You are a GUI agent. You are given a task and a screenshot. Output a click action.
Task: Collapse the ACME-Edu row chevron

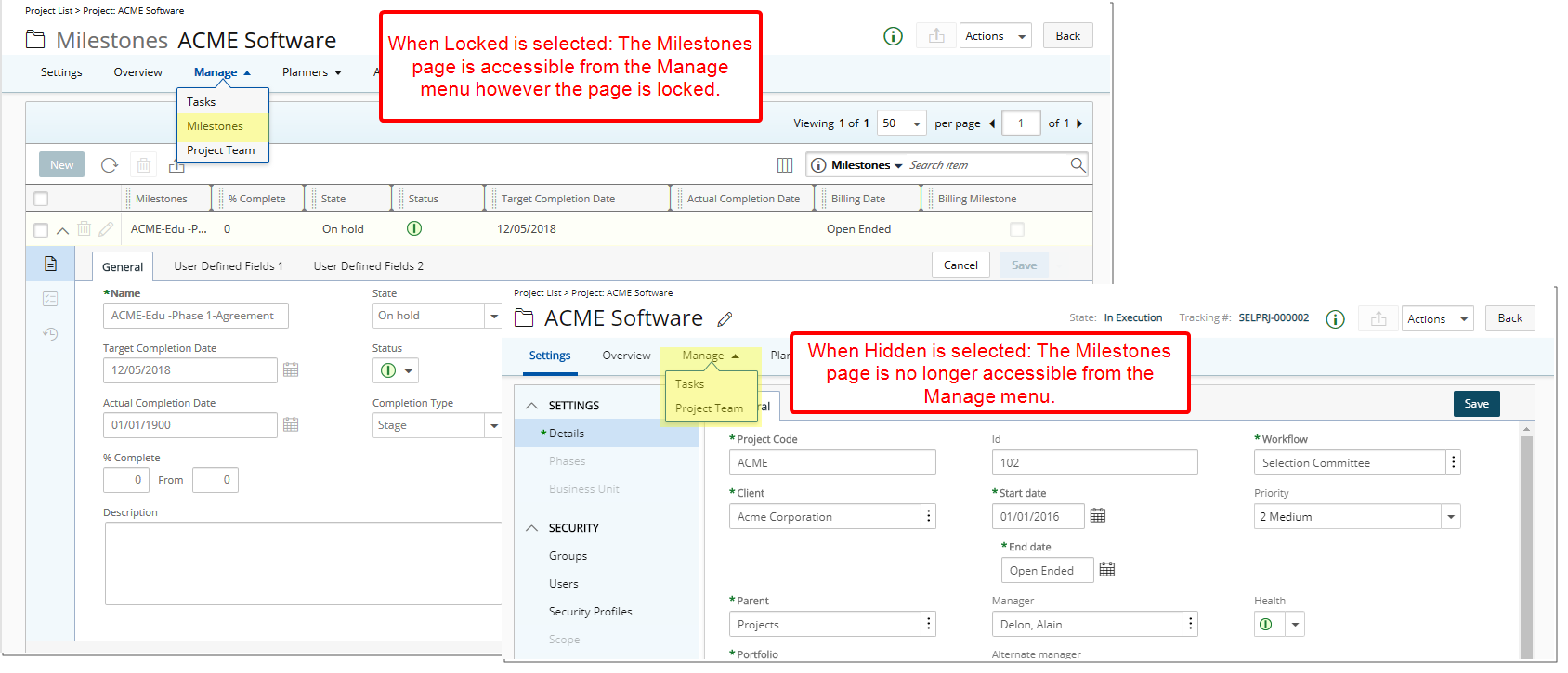(x=62, y=230)
